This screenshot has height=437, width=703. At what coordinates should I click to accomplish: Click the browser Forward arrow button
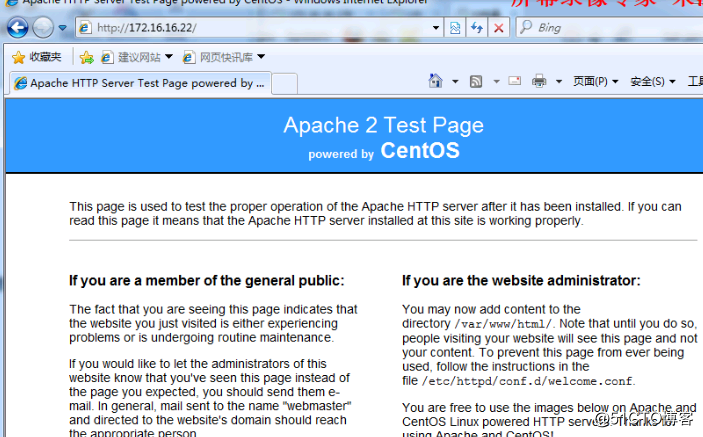coord(43,28)
